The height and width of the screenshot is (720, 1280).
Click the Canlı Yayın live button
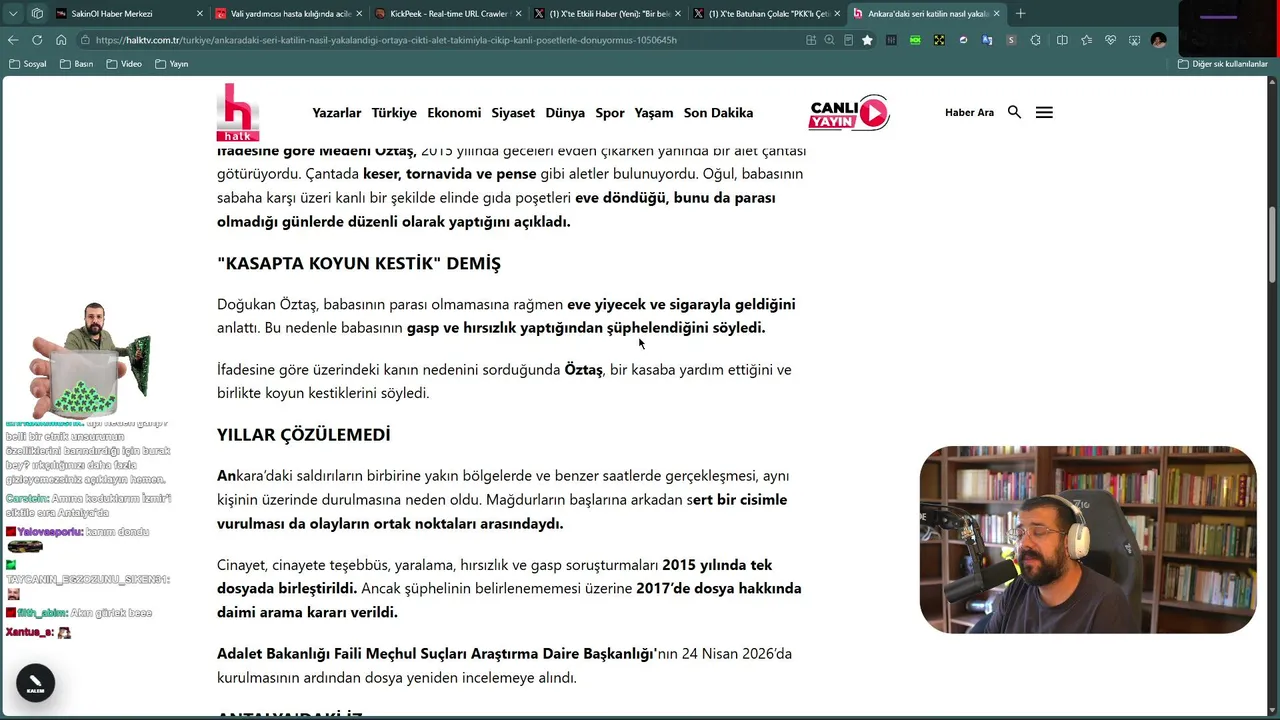click(849, 113)
